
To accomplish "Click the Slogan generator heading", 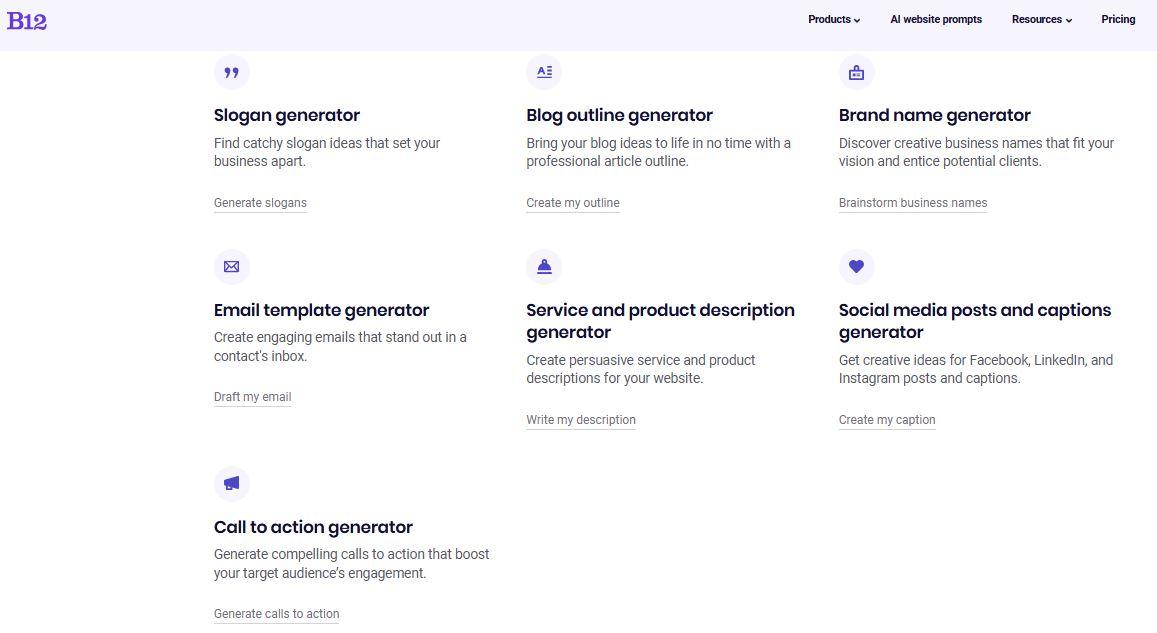I will click(287, 115).
